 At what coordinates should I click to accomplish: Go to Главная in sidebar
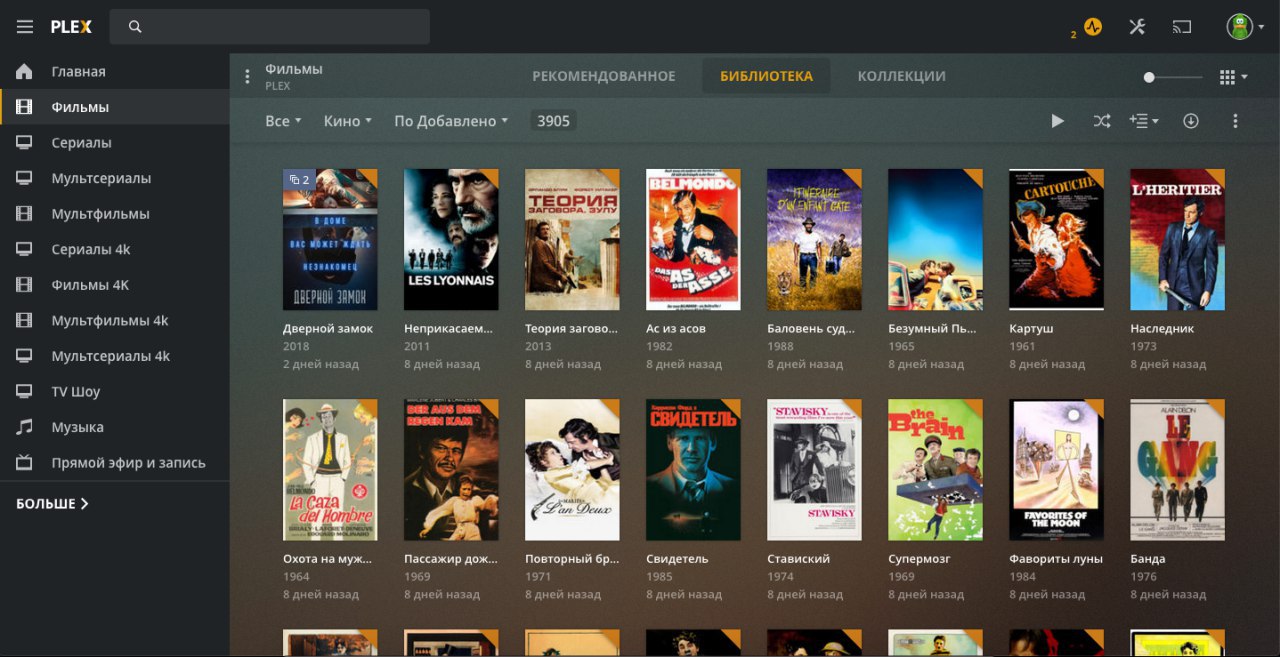point(115,72)
